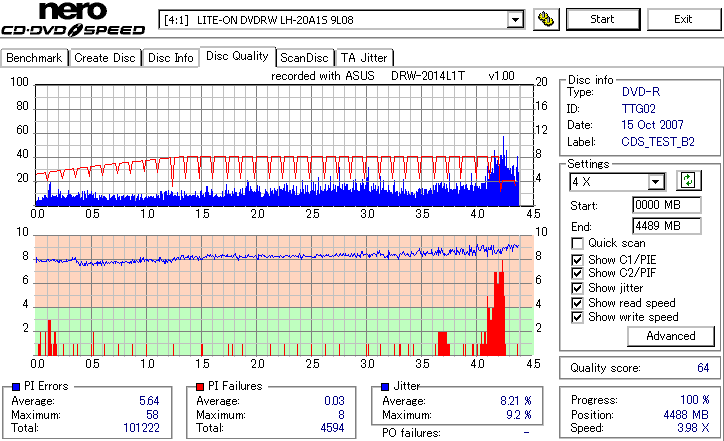The height and width of the screenshot is (441, 724).
Task: Open the Advanced settings button
Action: pyautogui.click(x=670, y=336)
